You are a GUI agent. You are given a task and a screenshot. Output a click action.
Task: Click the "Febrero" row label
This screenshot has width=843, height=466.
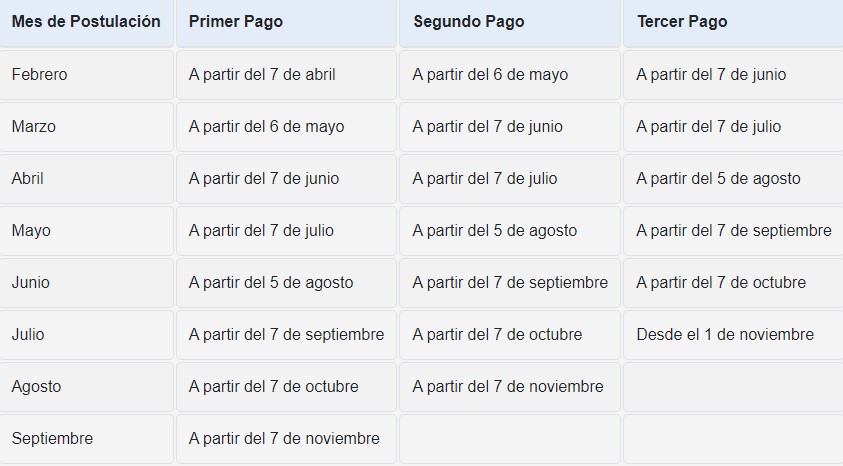click(40, 75)
